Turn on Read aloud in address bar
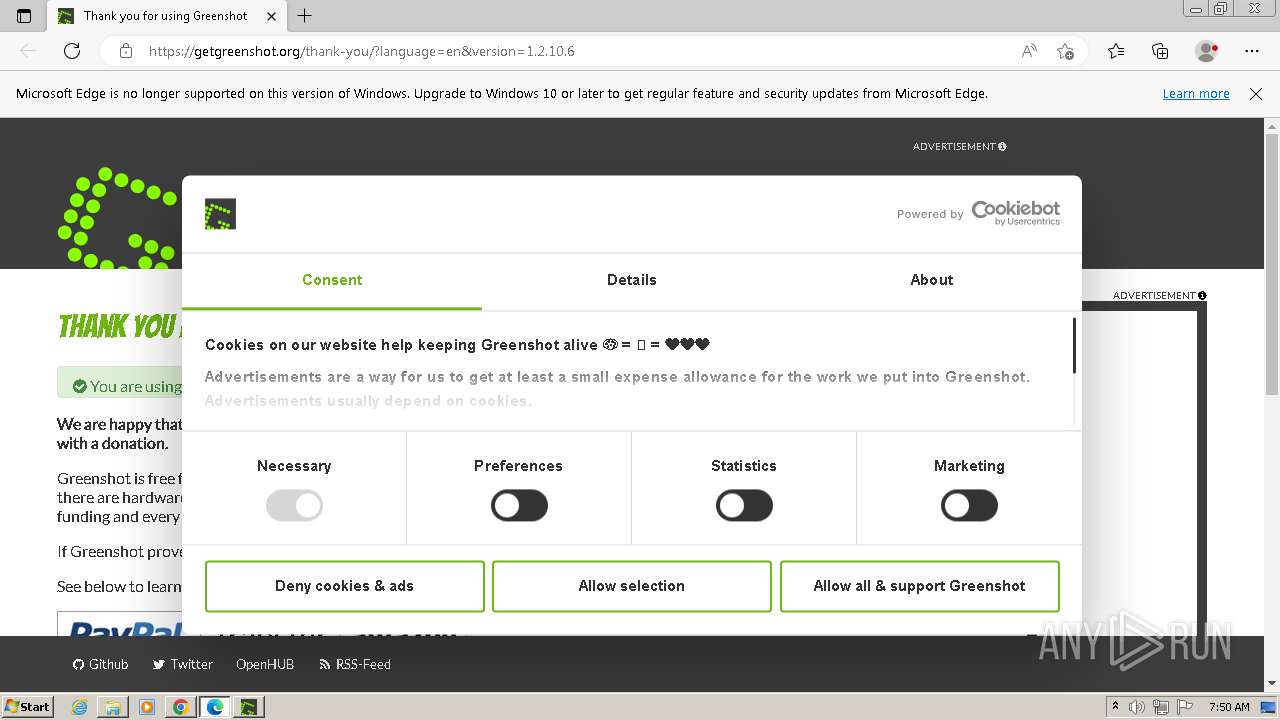Image resolution: width=1280 pixels, height=720 pixels. pos(1029,51)
